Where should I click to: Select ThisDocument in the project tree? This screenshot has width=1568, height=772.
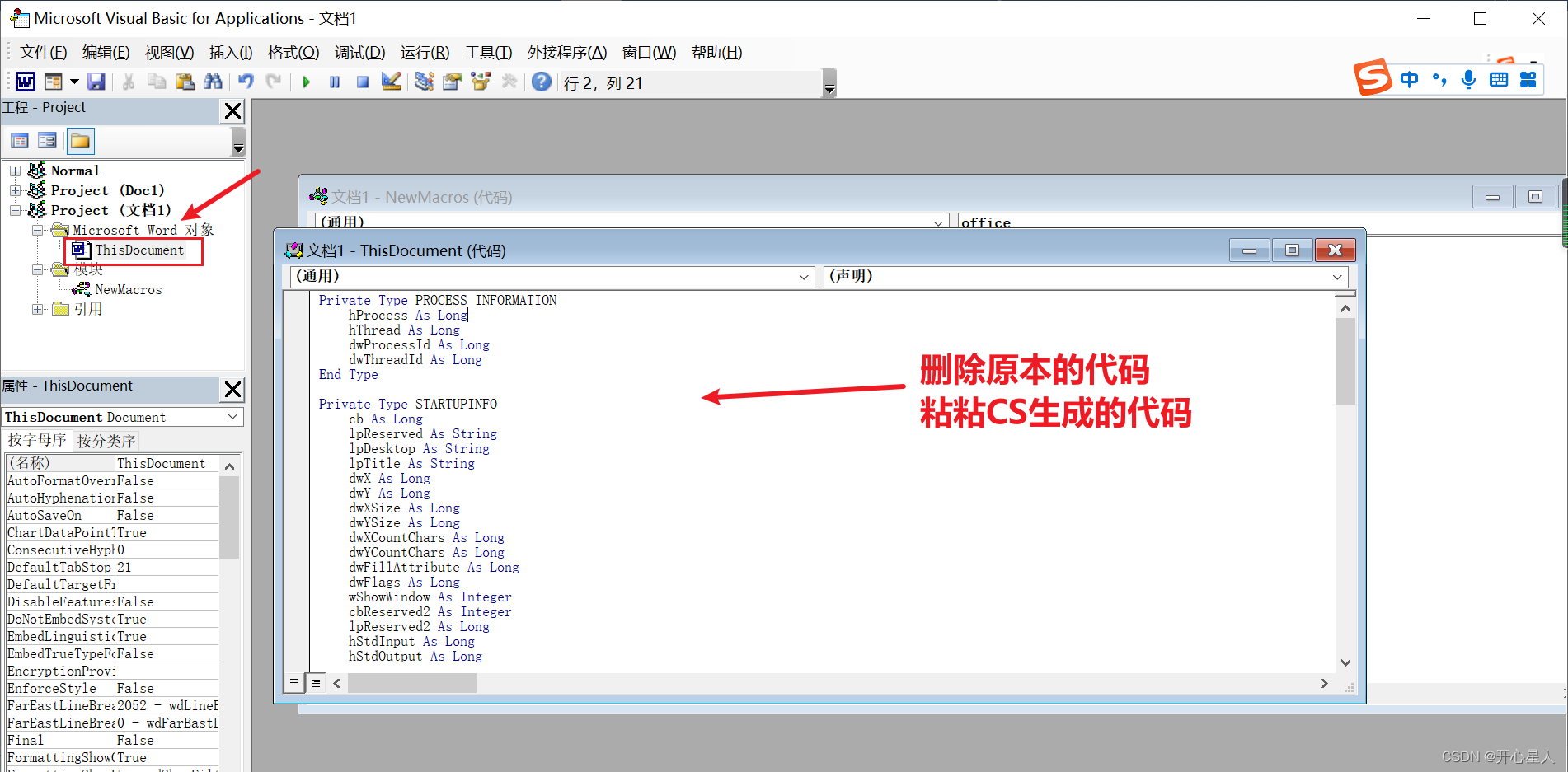click(139, 250)
